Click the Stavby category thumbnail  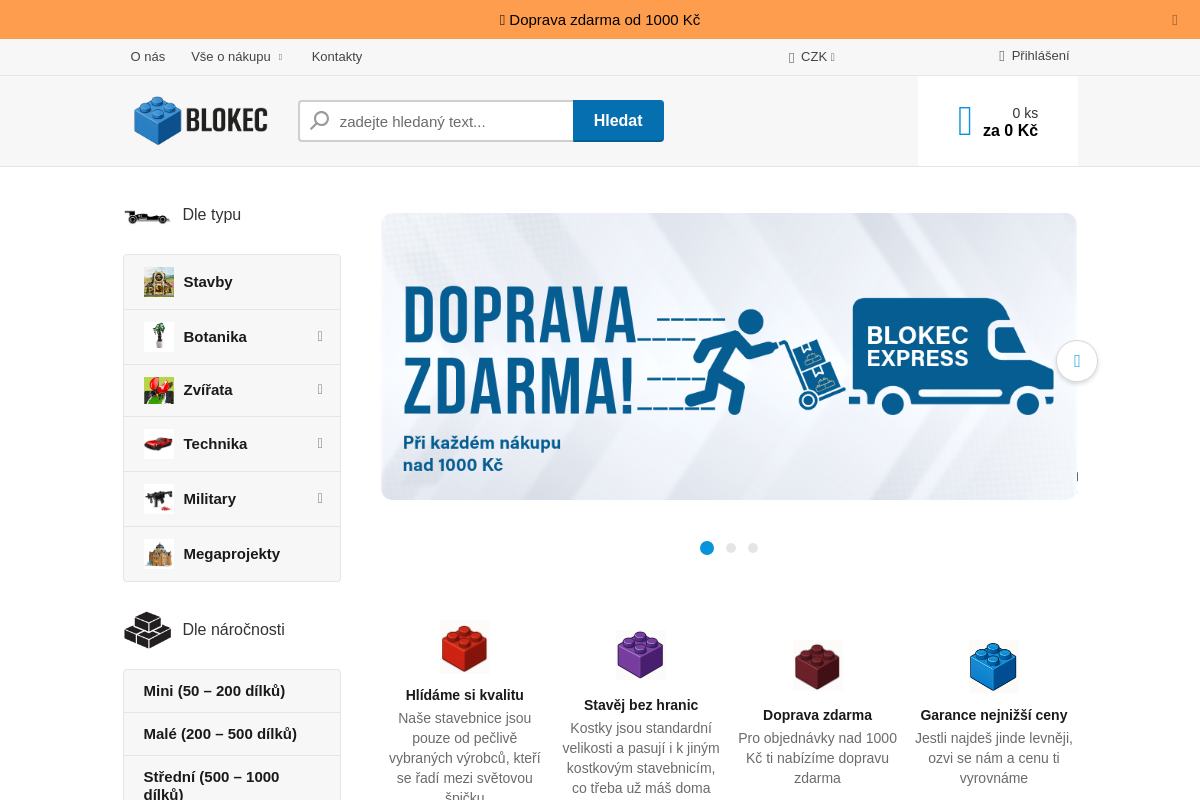click(159, 282)
